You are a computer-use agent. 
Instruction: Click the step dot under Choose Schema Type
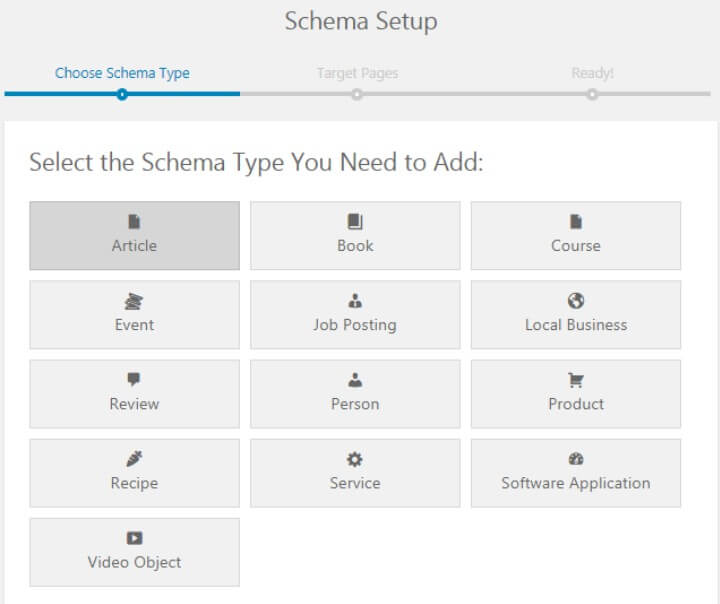click(122, 94)
